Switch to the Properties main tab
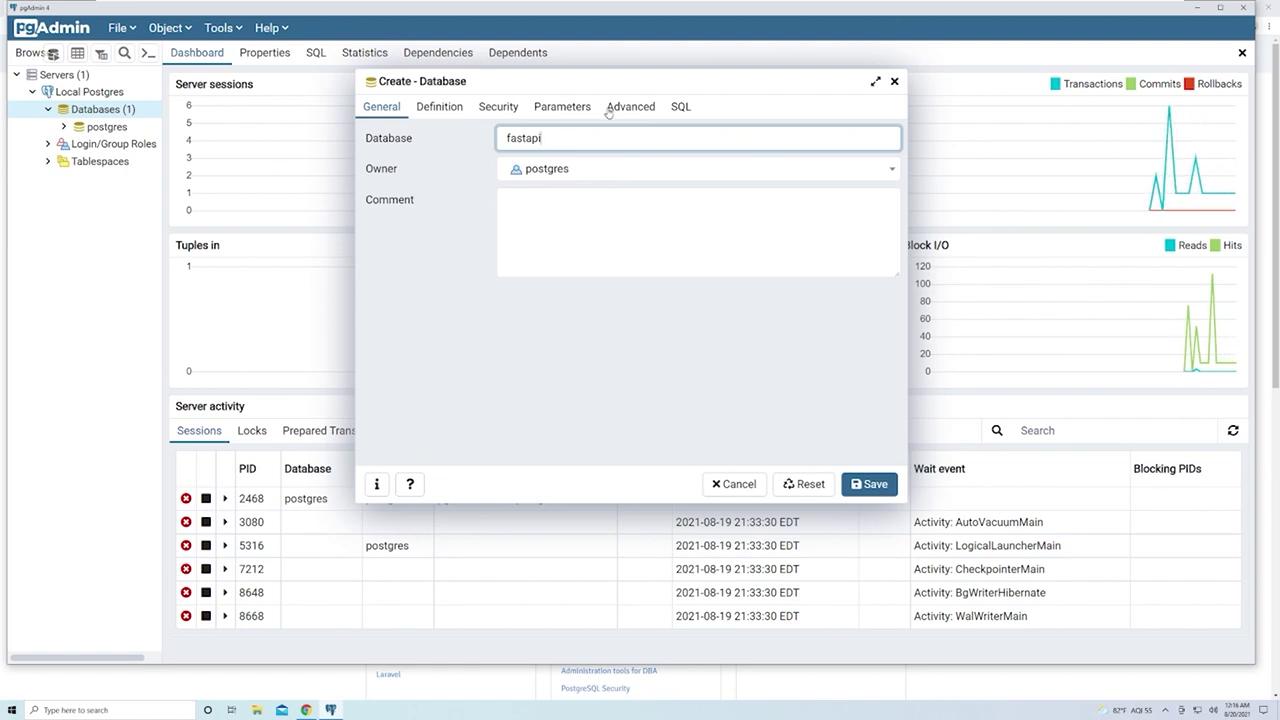 click(x=265, y=53)
